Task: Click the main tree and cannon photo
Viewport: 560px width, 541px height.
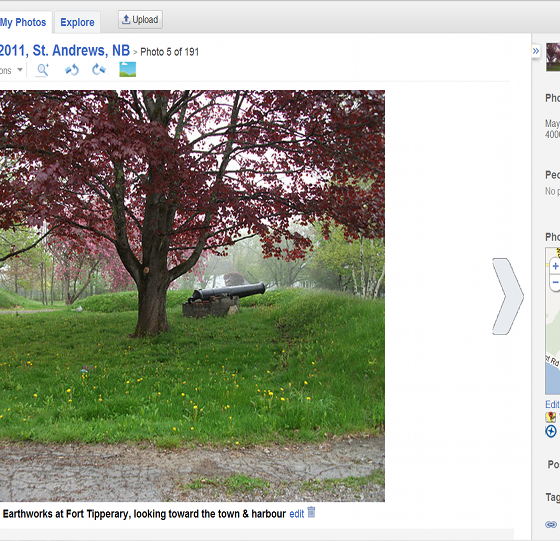Action: click(192, 296)
